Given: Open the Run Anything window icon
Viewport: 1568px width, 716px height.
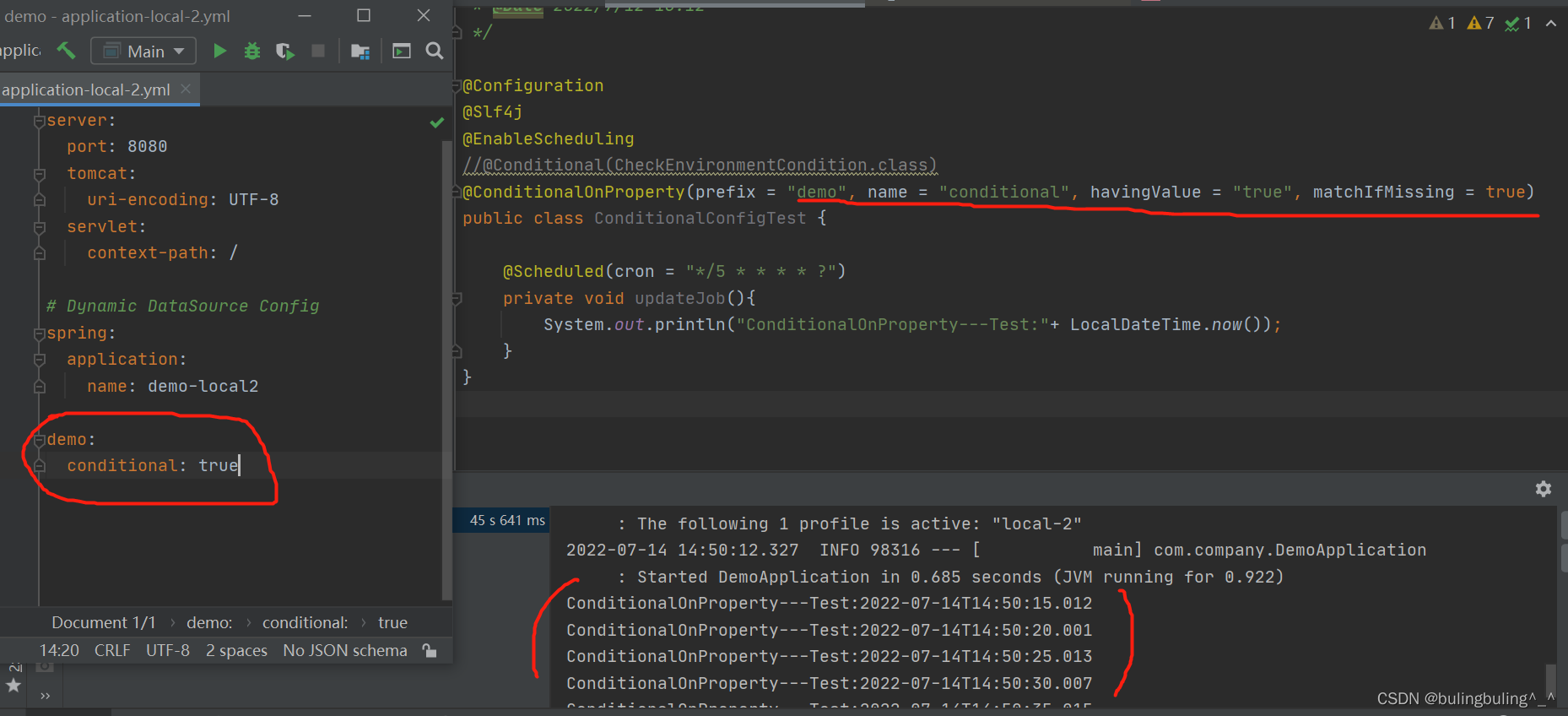Looking at the screenshot, I should [x=402, y=52].
